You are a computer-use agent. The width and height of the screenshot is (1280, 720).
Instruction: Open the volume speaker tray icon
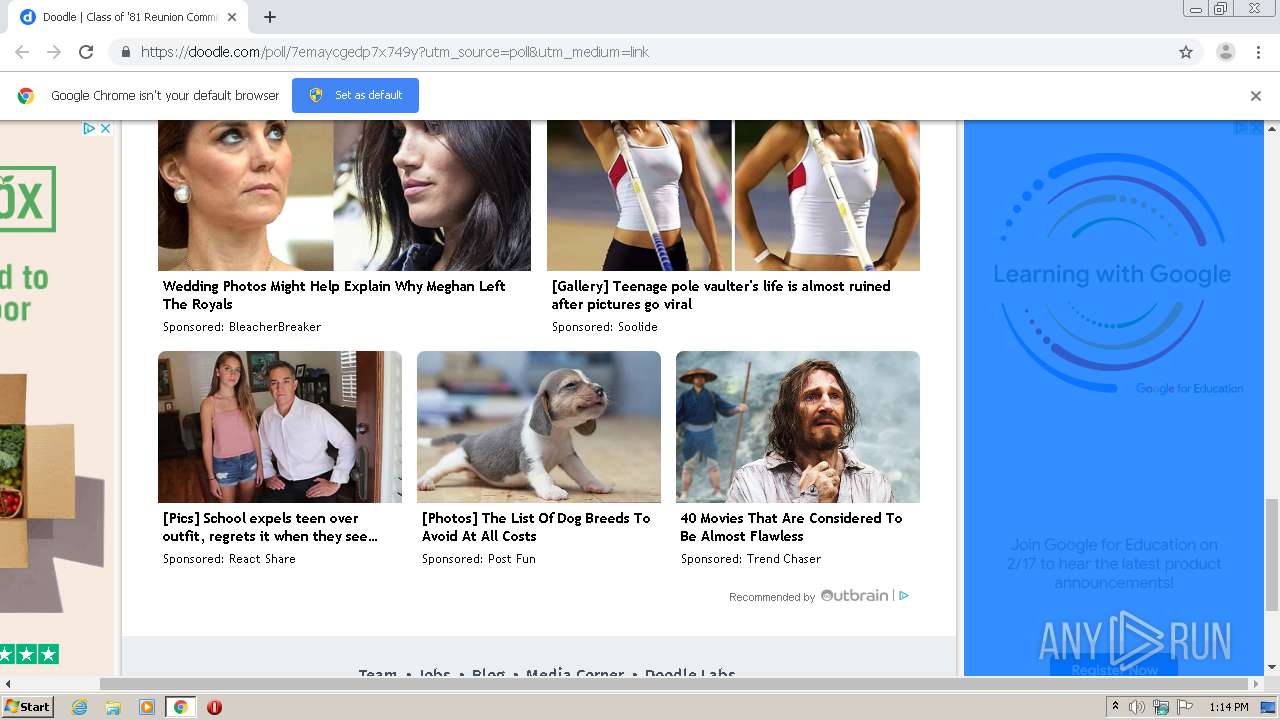[1137, 707]
